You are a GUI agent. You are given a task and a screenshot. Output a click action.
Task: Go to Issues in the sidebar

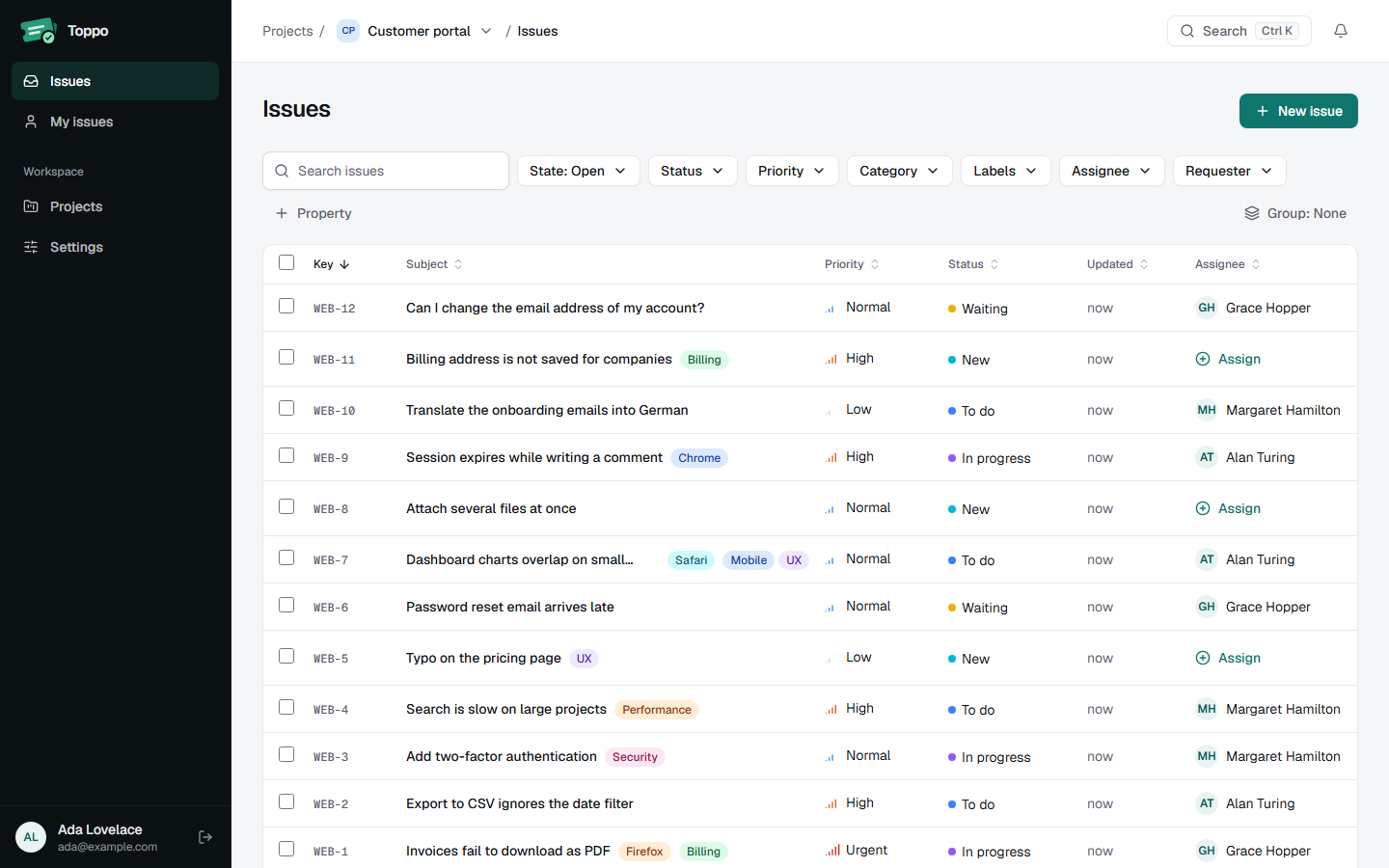pos(116,81)
